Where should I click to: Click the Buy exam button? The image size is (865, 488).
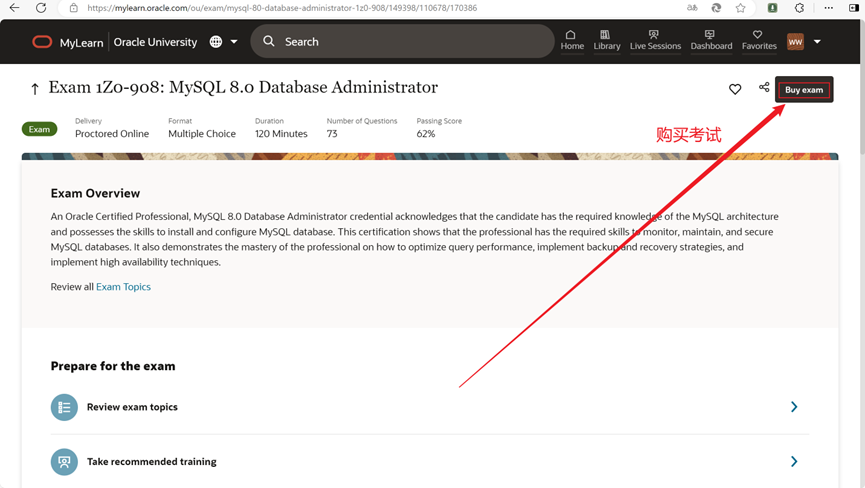pos(804,90)
